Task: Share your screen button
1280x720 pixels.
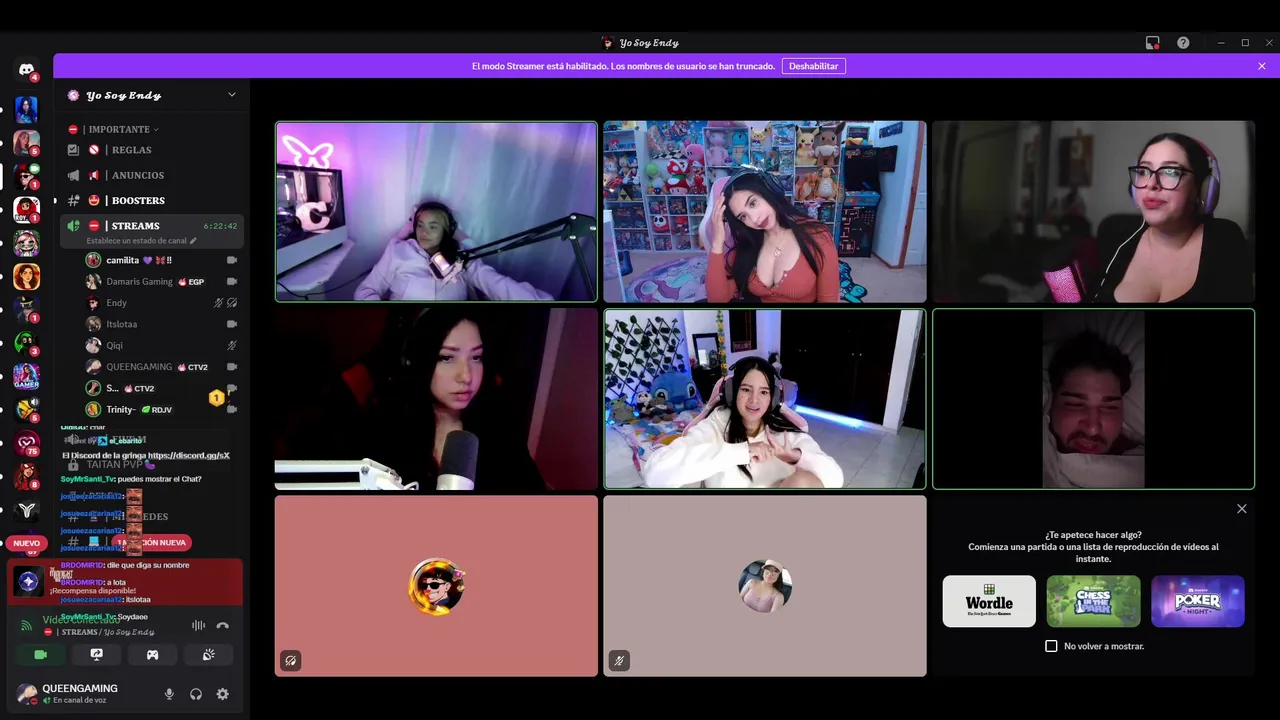Action: (x=96, y=654)
